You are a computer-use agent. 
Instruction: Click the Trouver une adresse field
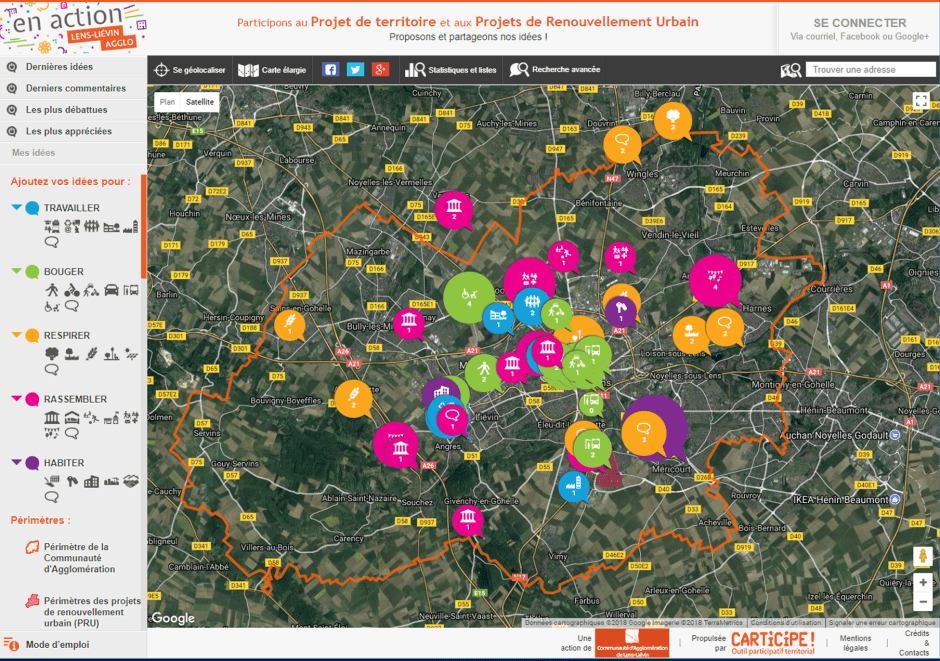click(x=871, y=70)
